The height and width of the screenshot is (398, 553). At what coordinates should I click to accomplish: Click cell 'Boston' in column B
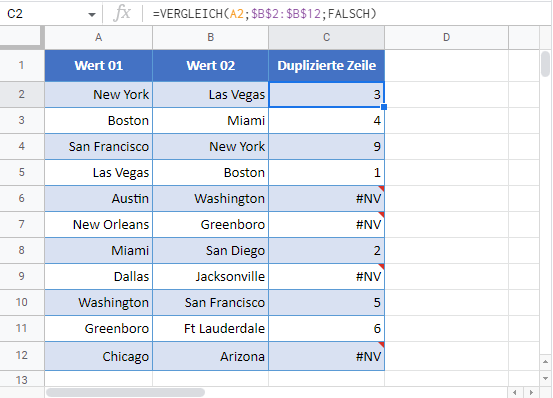pyautogui.click(x=211, y=172)
